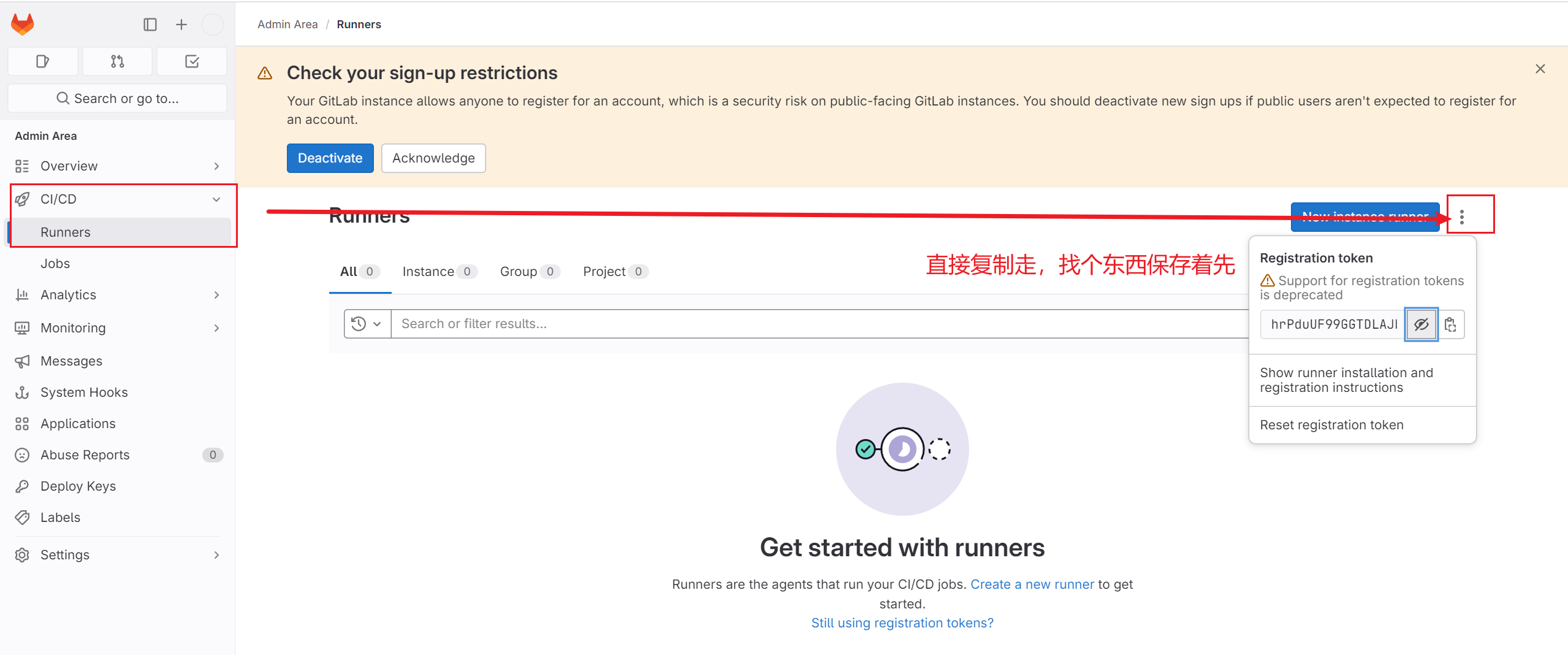Click the Deactivate button

(x=330, y=158)
